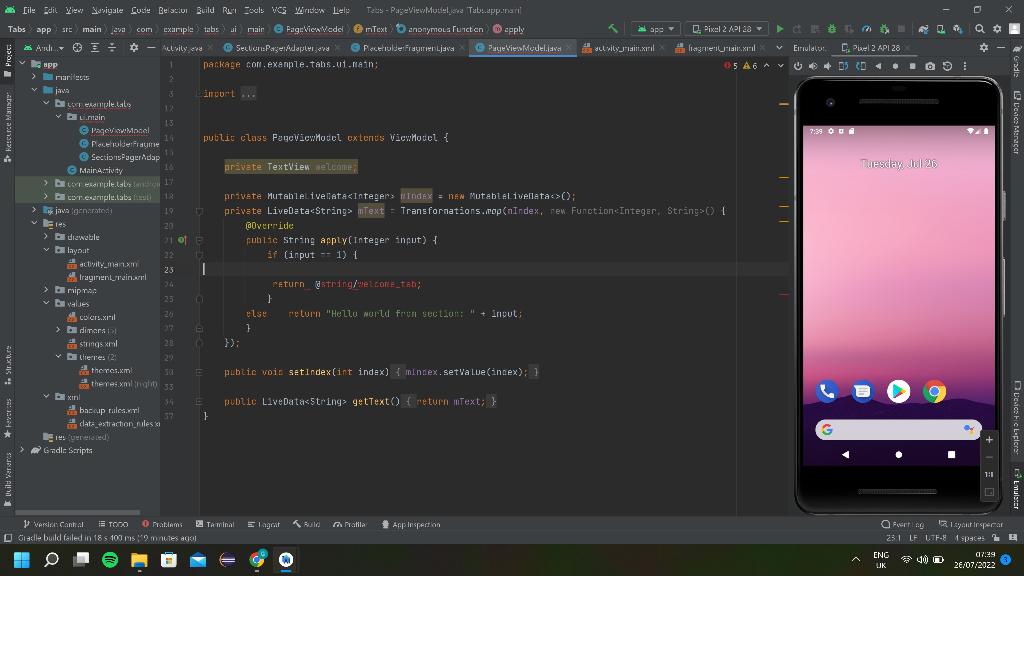The height and width of the screenshot is (645, 1024).
Task: Build the project with the hammer icon
Action: click(613, 28)
